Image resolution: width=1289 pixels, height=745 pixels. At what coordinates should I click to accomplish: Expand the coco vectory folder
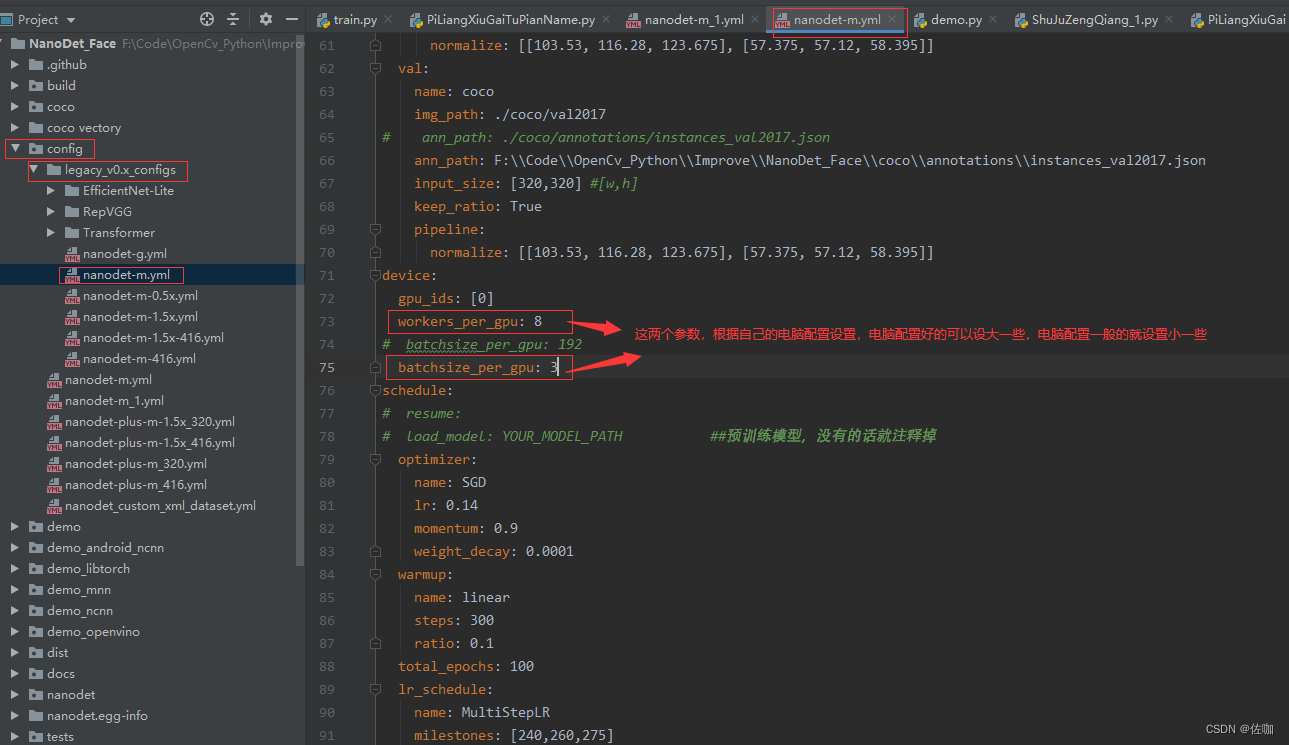15,128
